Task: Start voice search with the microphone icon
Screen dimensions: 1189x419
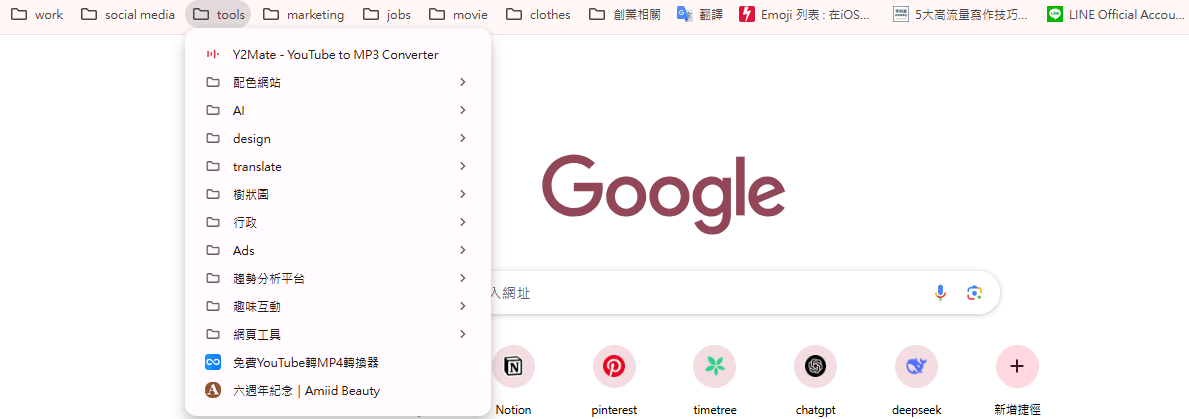Action: pos(940,292)
